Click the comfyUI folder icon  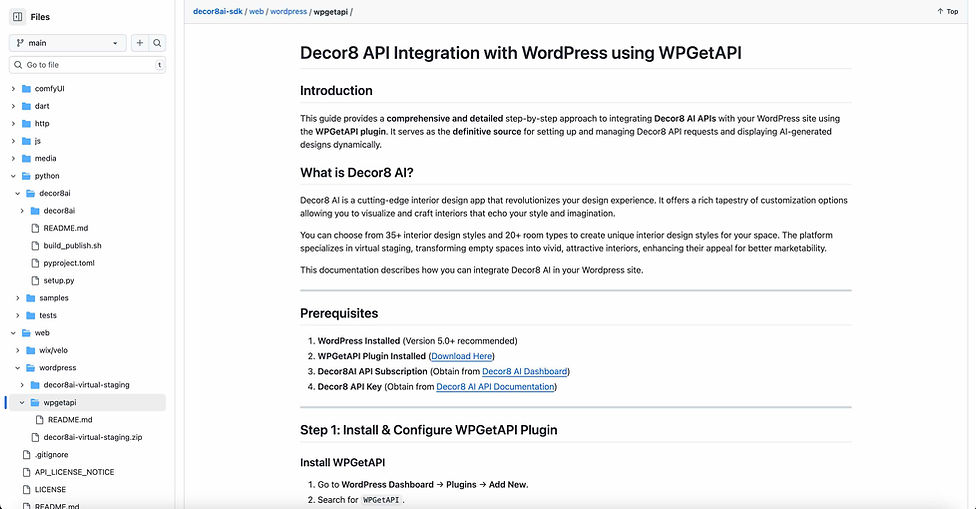tap(26, 89)
